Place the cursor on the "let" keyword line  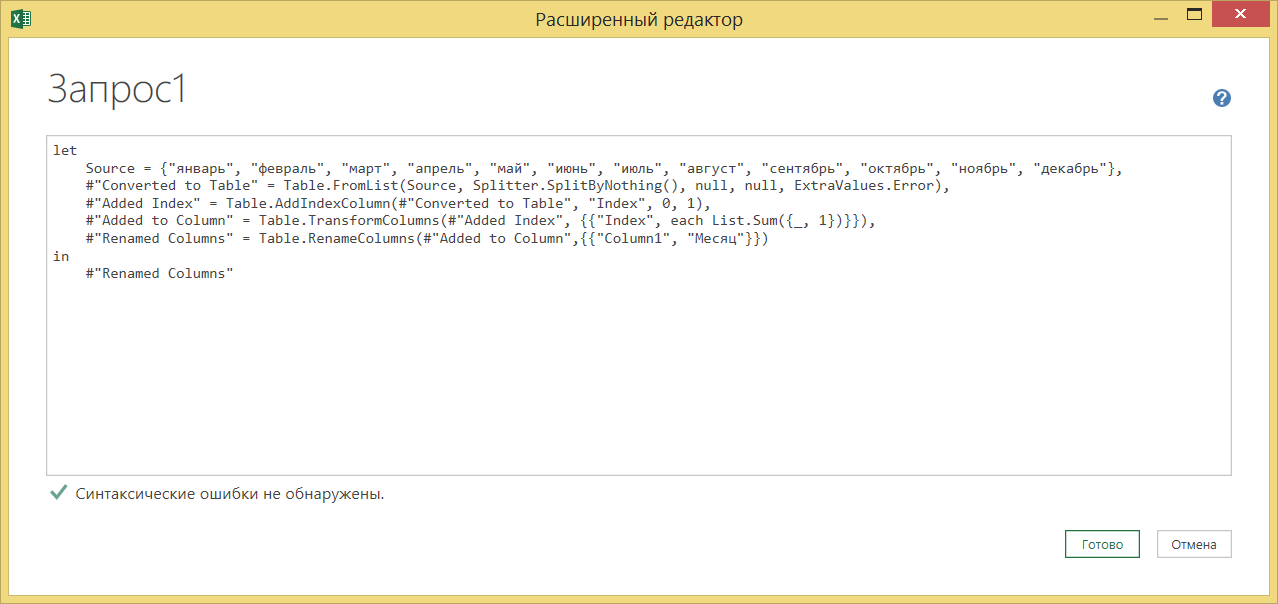point(65,151)
